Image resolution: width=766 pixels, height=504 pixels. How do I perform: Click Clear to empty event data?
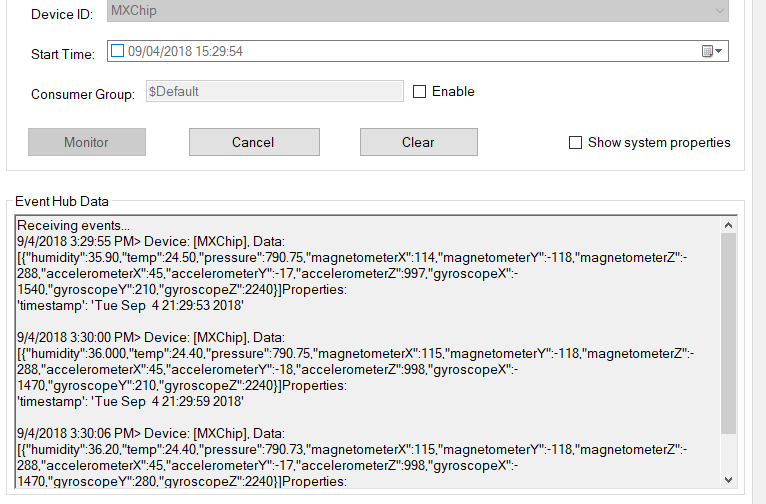pos(419,142)
